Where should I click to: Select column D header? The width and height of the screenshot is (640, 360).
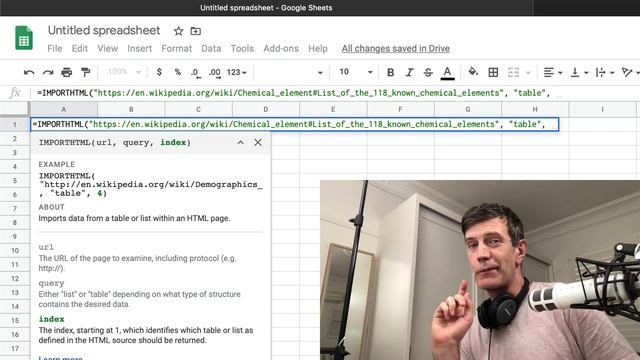click(266, 109)
